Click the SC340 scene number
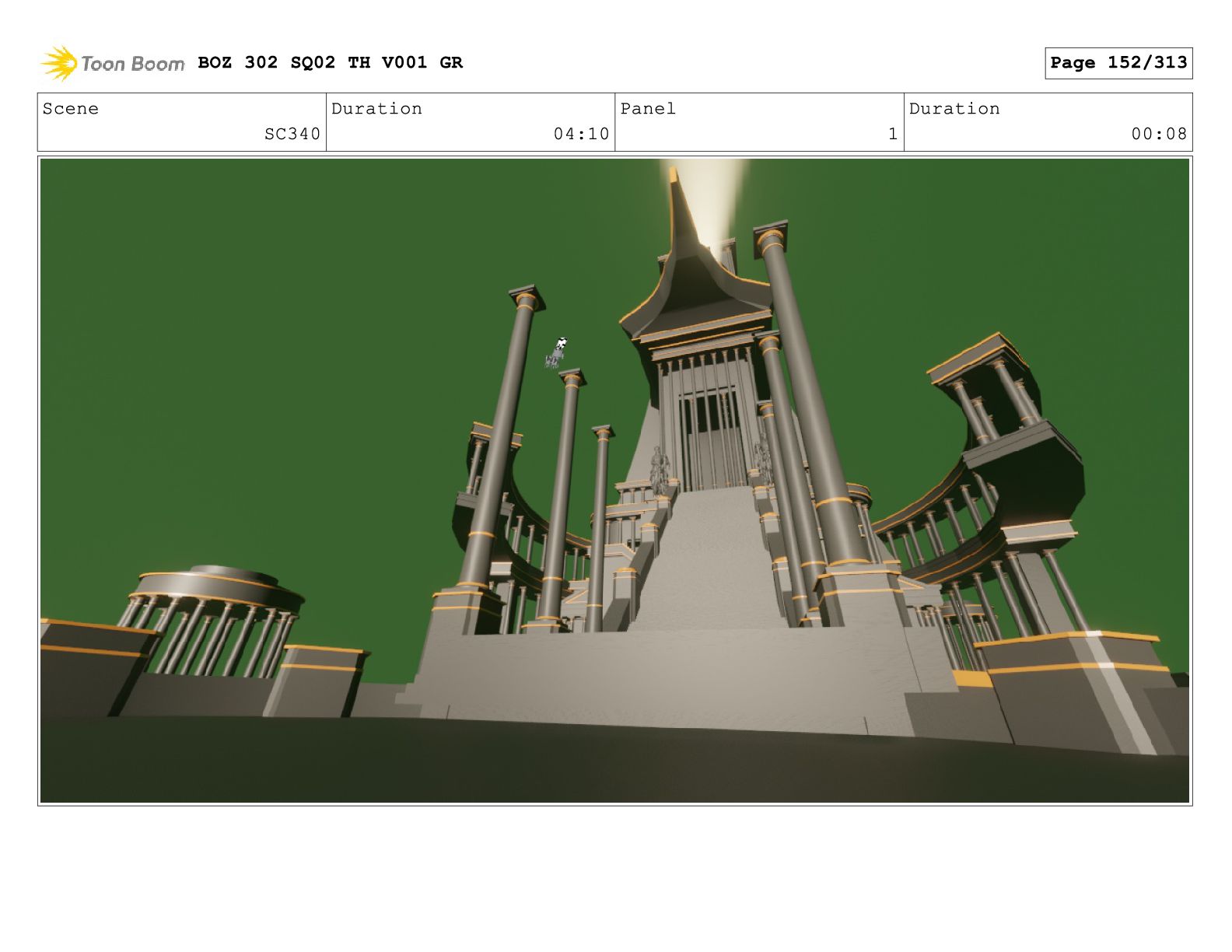The height and width of the screenshot is (952, 1232). pos(292,134)
